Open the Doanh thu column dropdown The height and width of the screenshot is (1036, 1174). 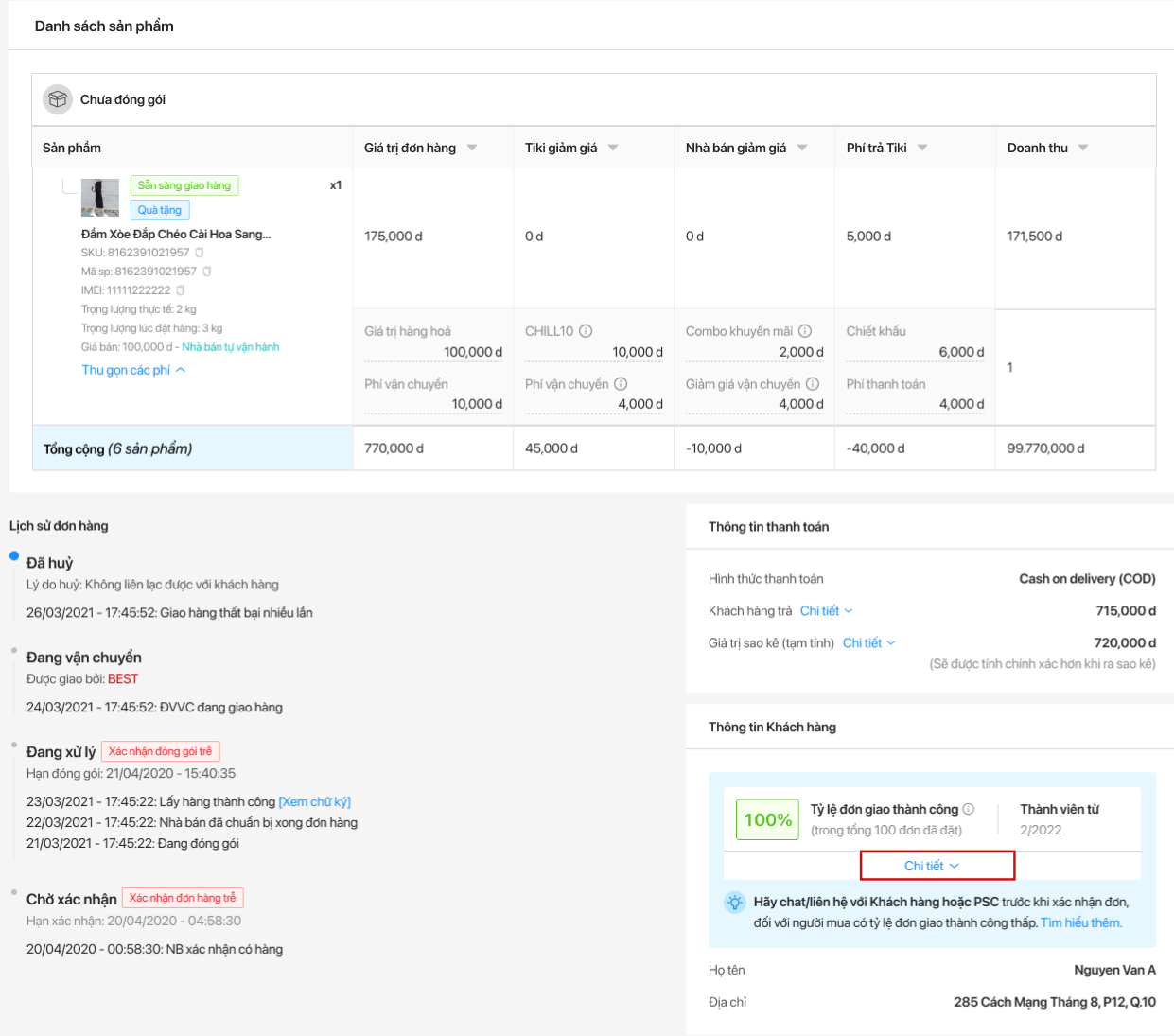click(x=1083, y=148)
